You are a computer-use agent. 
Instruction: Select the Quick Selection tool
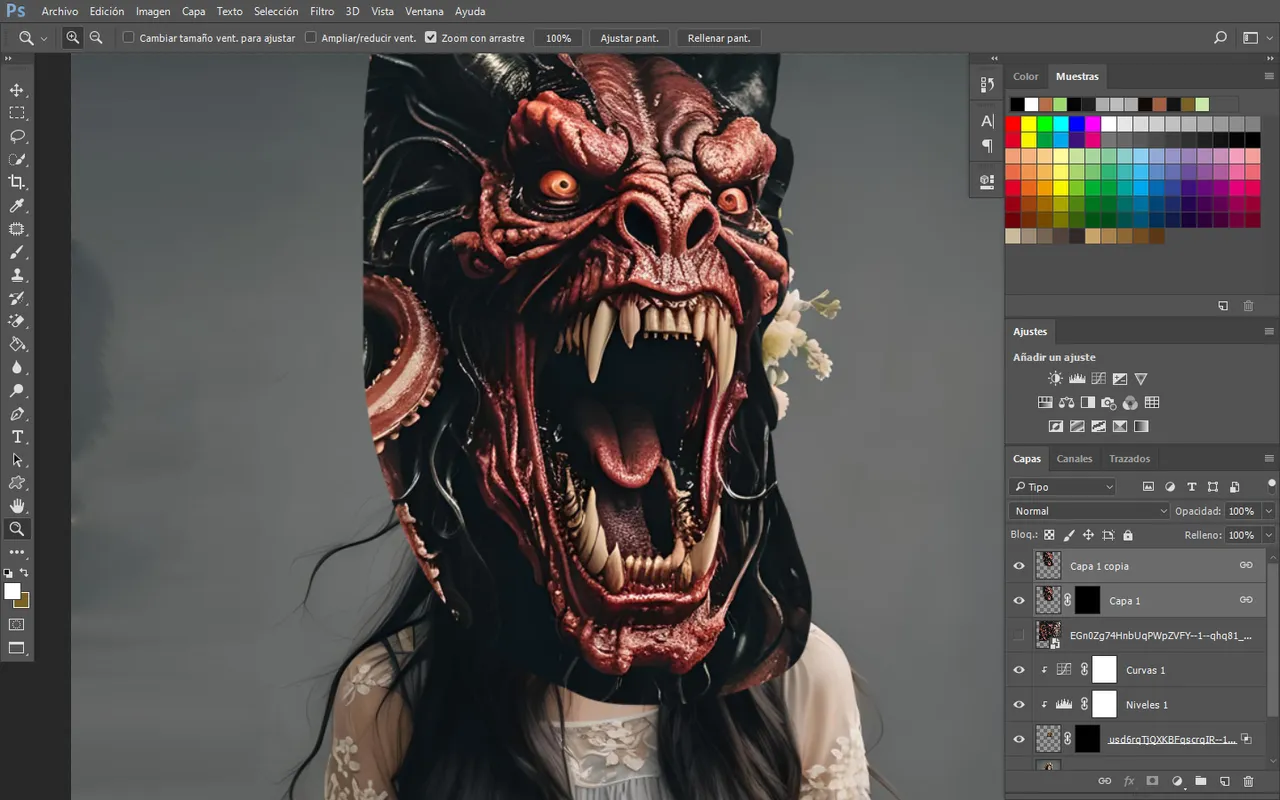tap(17, 159)
